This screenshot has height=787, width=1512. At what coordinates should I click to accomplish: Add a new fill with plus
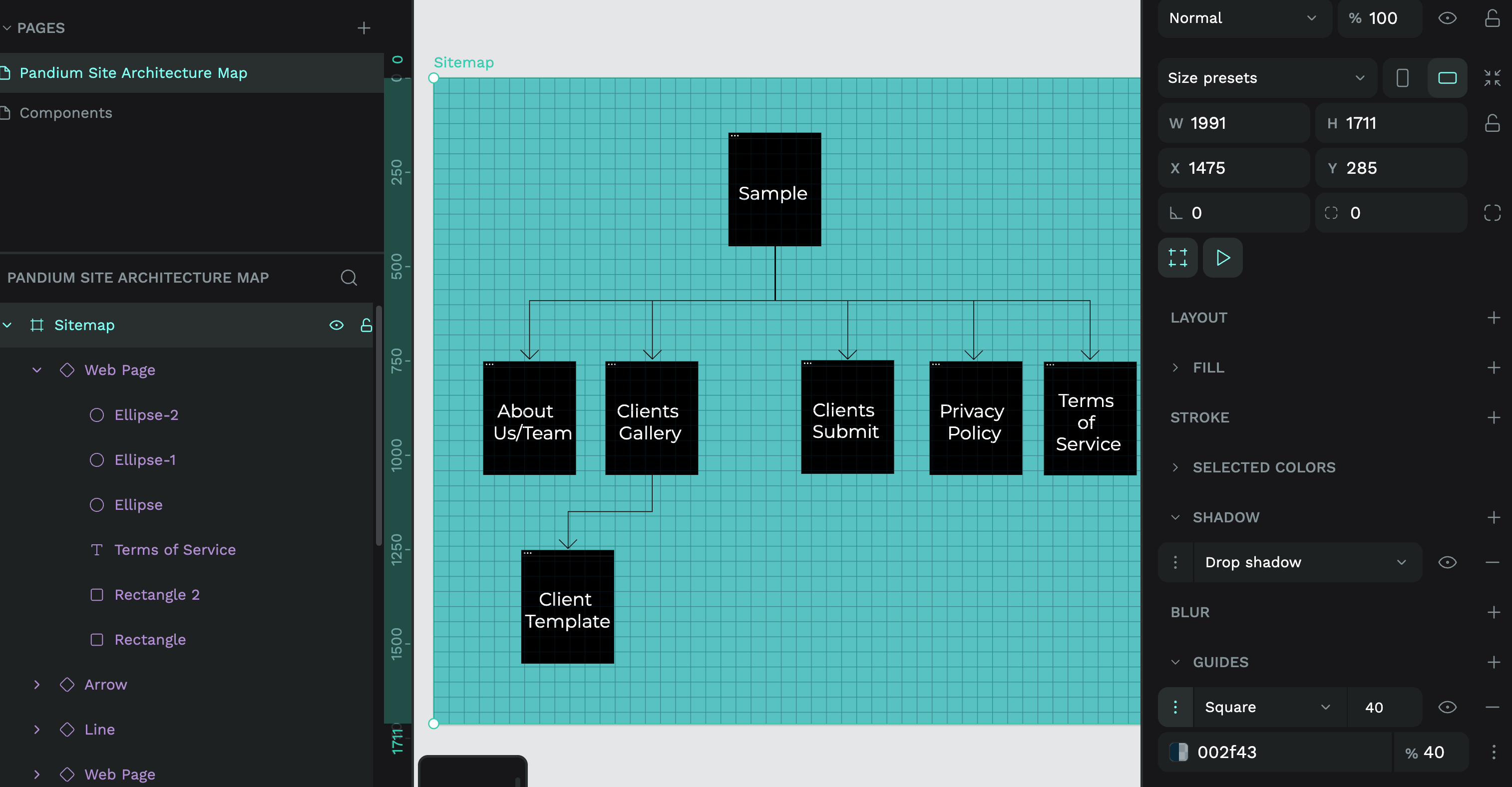[x=1493, y=368]
